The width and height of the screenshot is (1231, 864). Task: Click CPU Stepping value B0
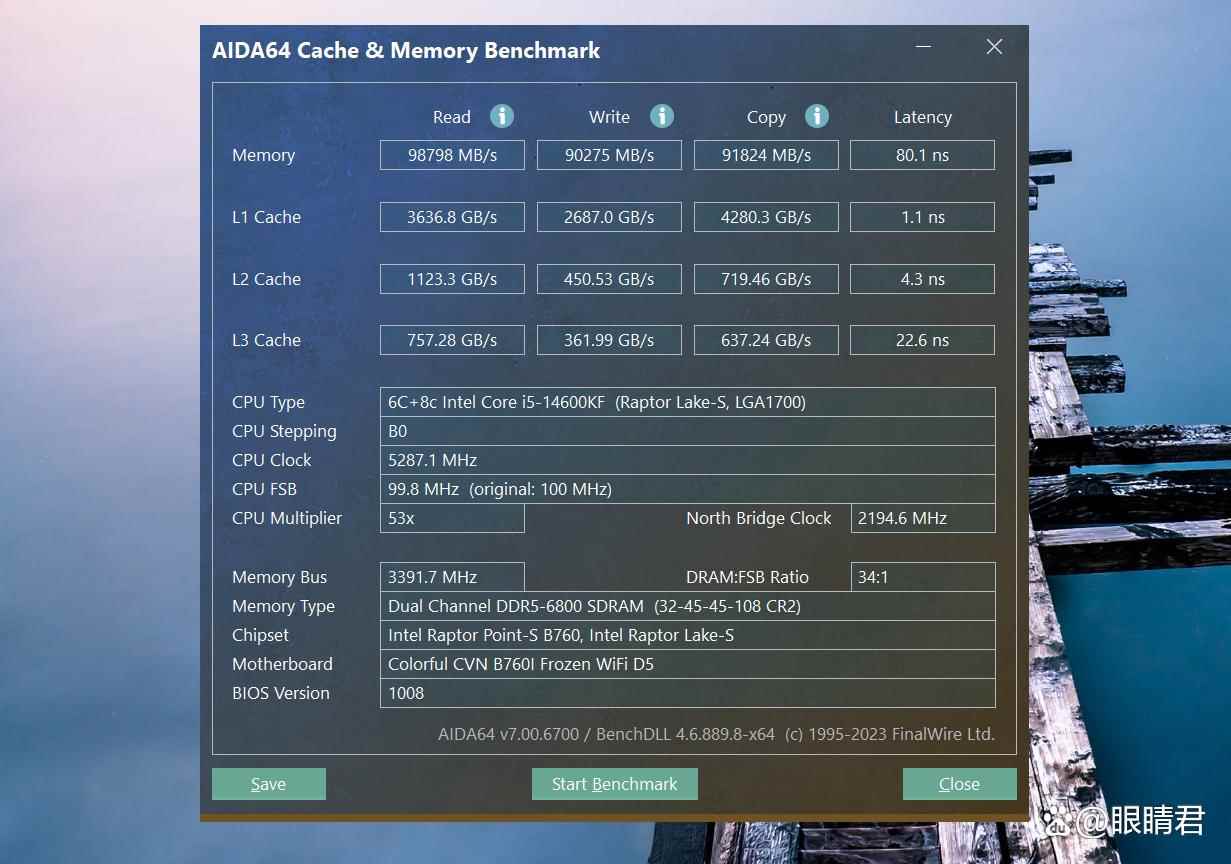(x=688, y=431)
